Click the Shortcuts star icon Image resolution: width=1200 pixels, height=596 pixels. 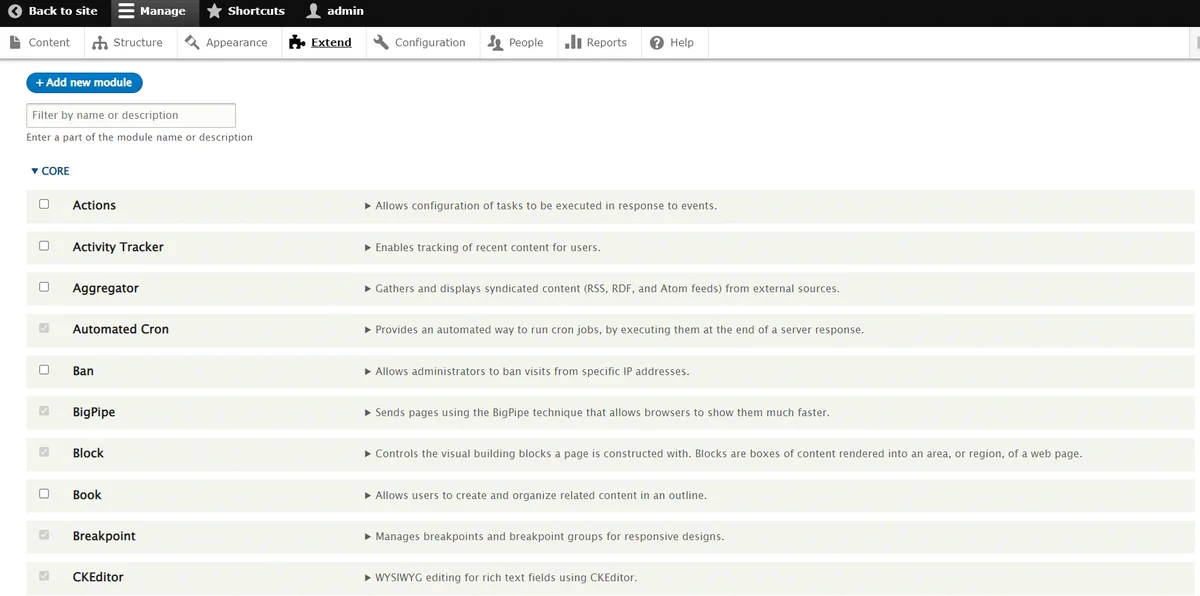214,11
